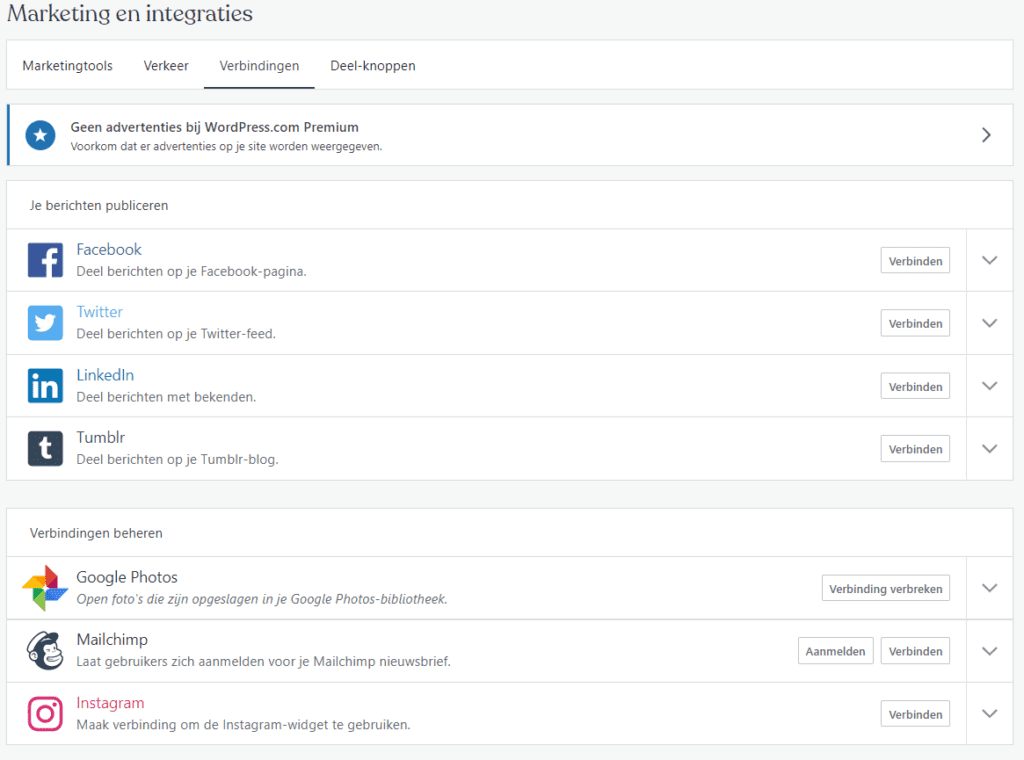Click the Instagram camera icon
This screenshot has width=1024, height=760.
45,713
